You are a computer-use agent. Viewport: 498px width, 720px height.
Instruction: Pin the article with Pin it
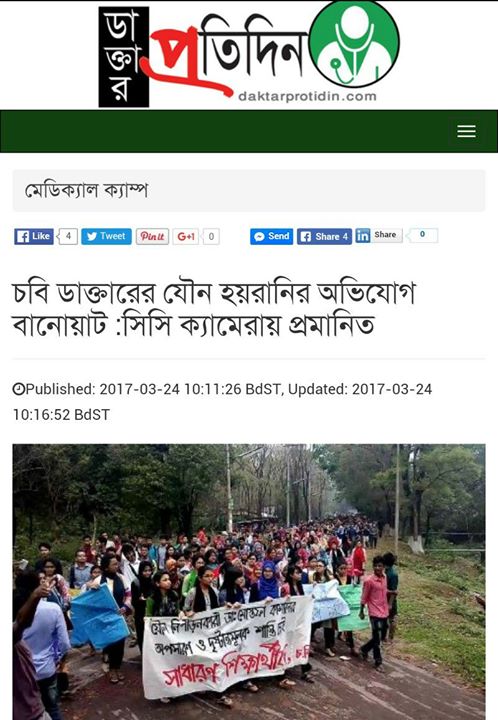coord(152,236)
